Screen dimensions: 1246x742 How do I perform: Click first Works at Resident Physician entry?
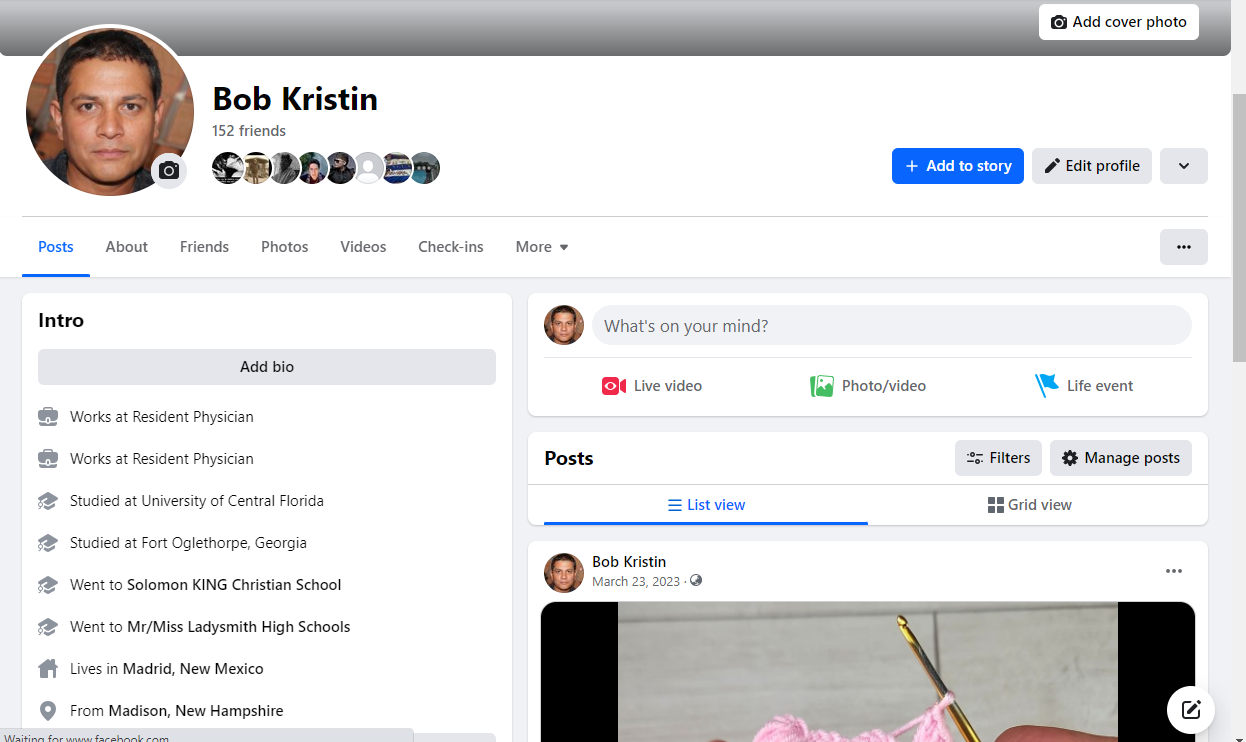tap(162, 417)
